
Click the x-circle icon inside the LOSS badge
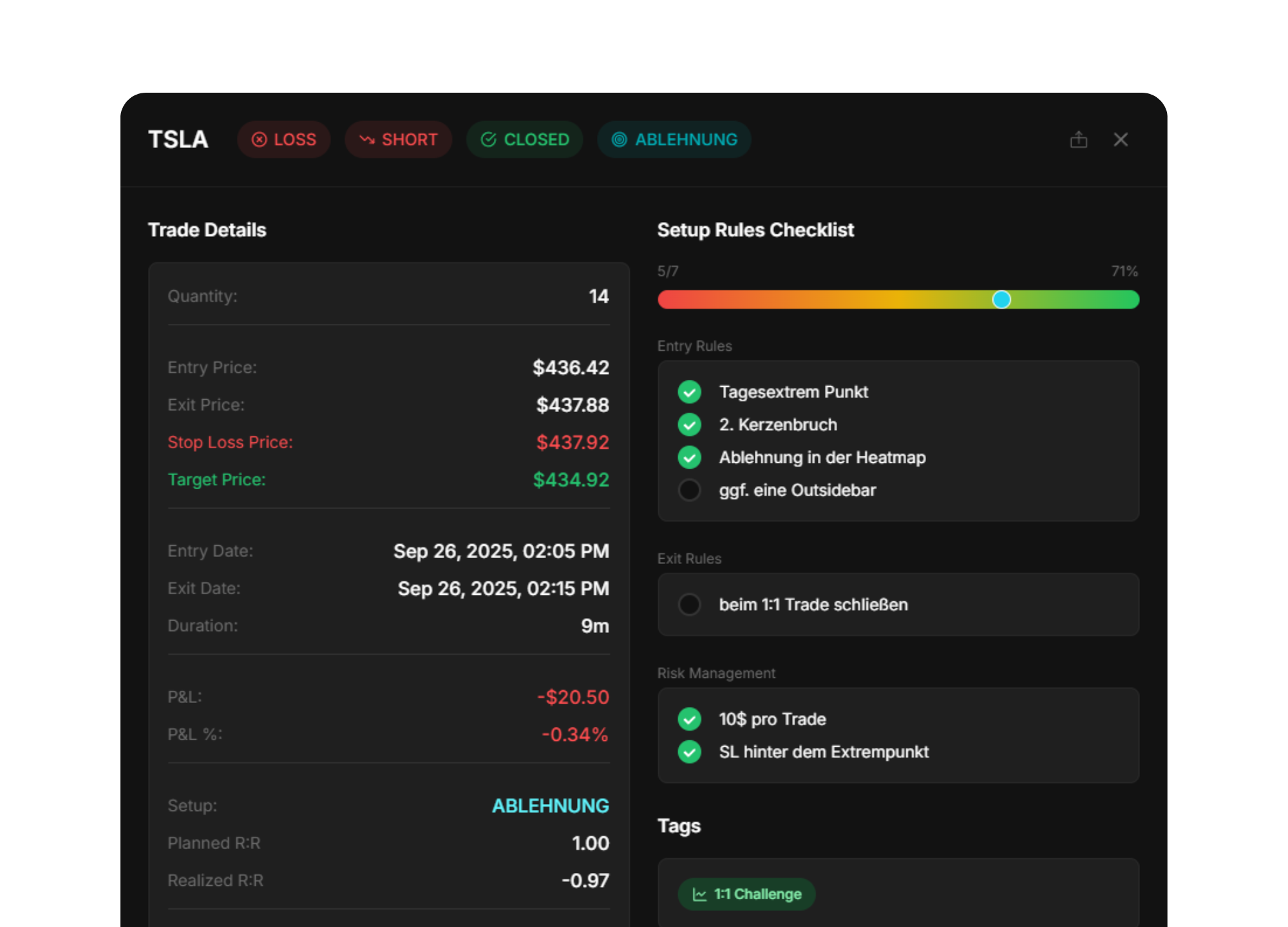pos(259,139)
